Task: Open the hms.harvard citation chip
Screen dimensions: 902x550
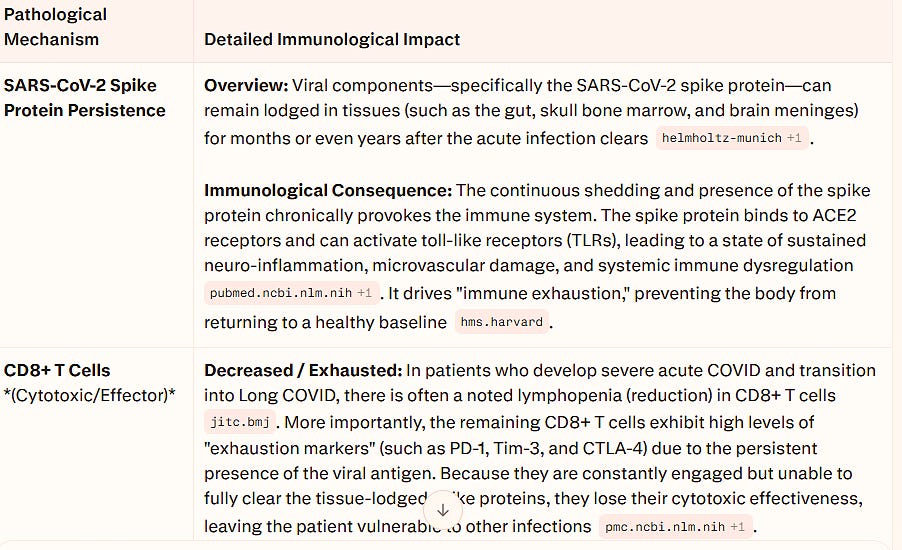Action: (x=502, y=322)
